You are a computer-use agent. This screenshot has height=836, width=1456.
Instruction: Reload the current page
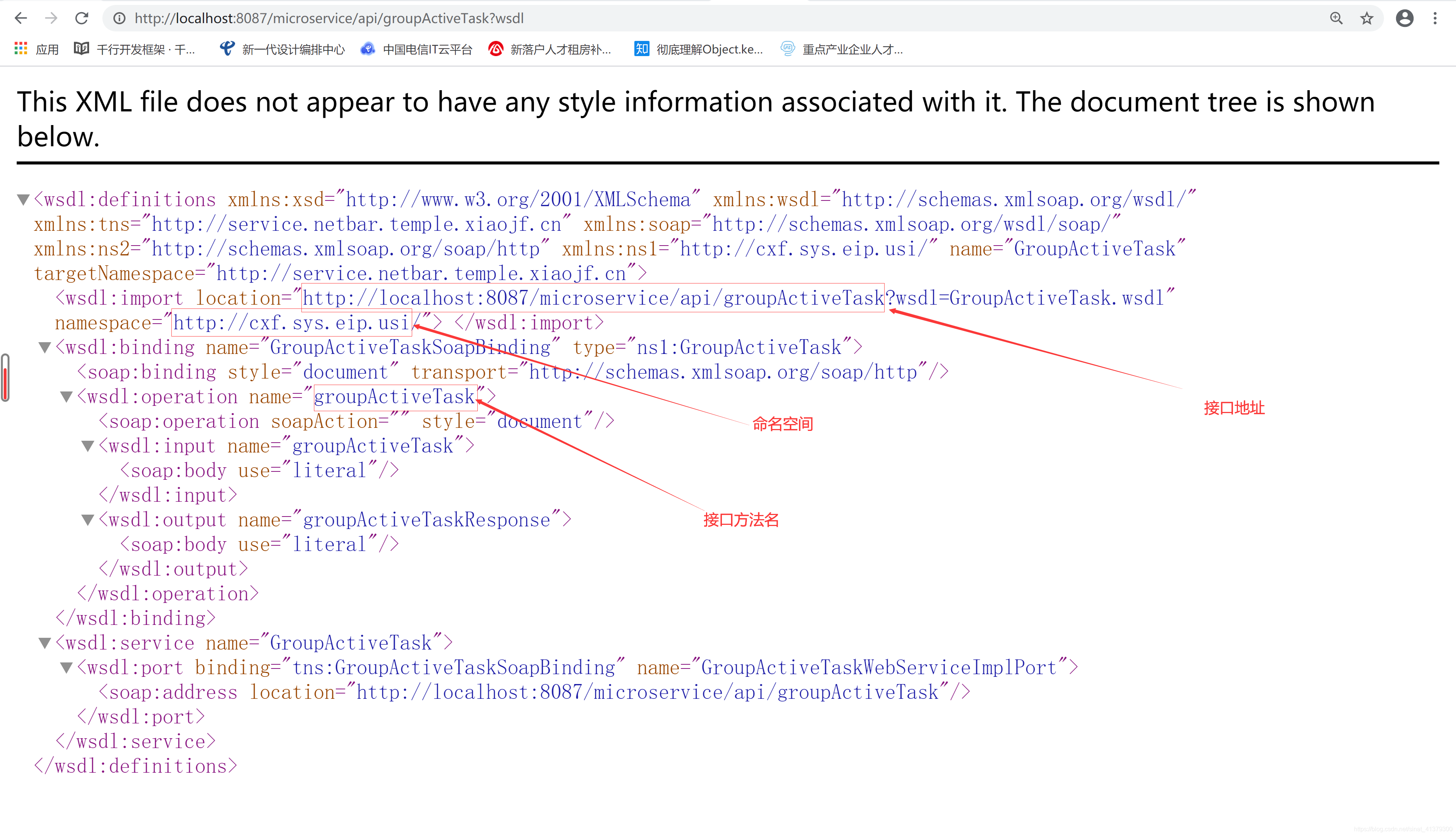(x=82, y=18)
